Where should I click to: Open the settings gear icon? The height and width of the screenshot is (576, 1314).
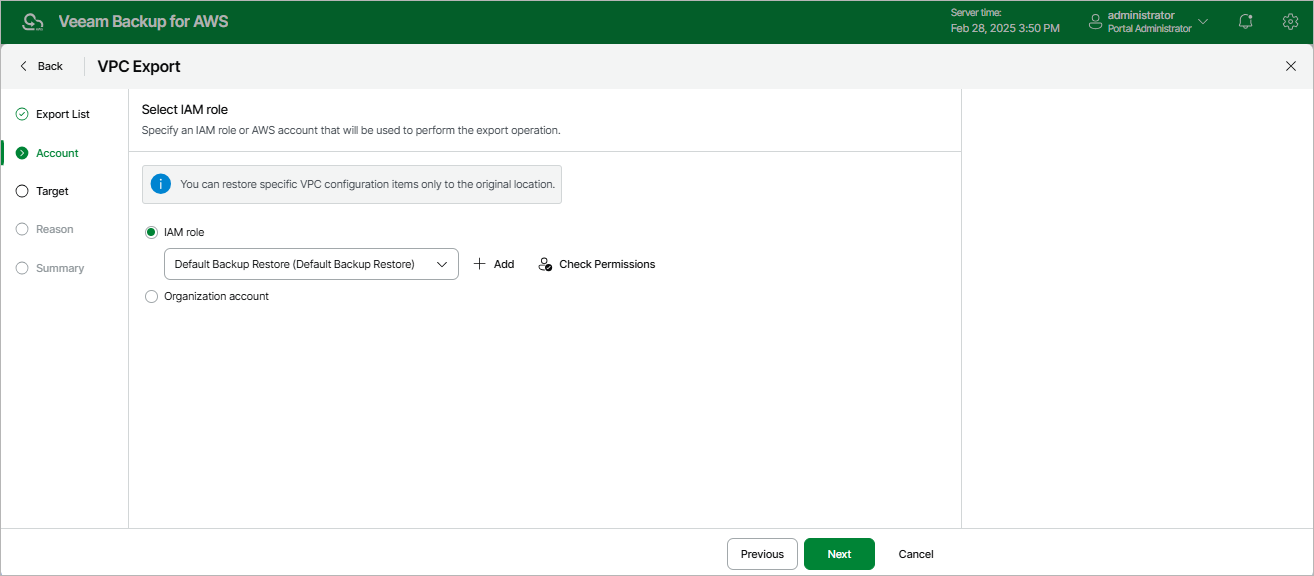tap(1289, 22)
